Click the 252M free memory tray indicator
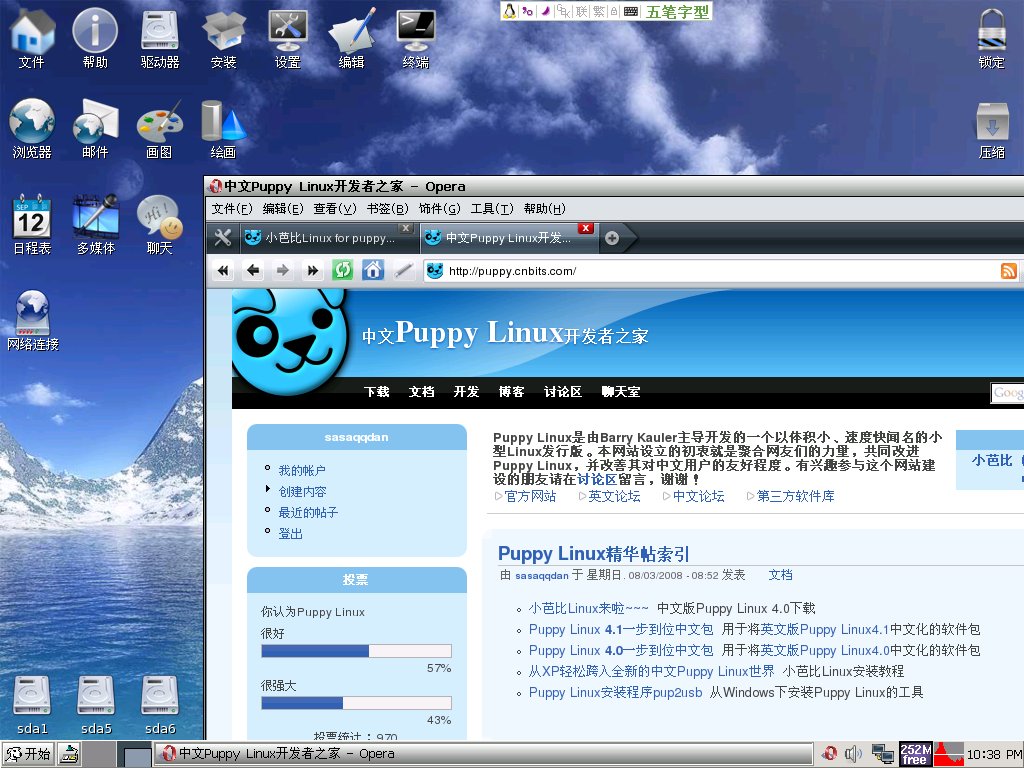 (x=916, y=754)
